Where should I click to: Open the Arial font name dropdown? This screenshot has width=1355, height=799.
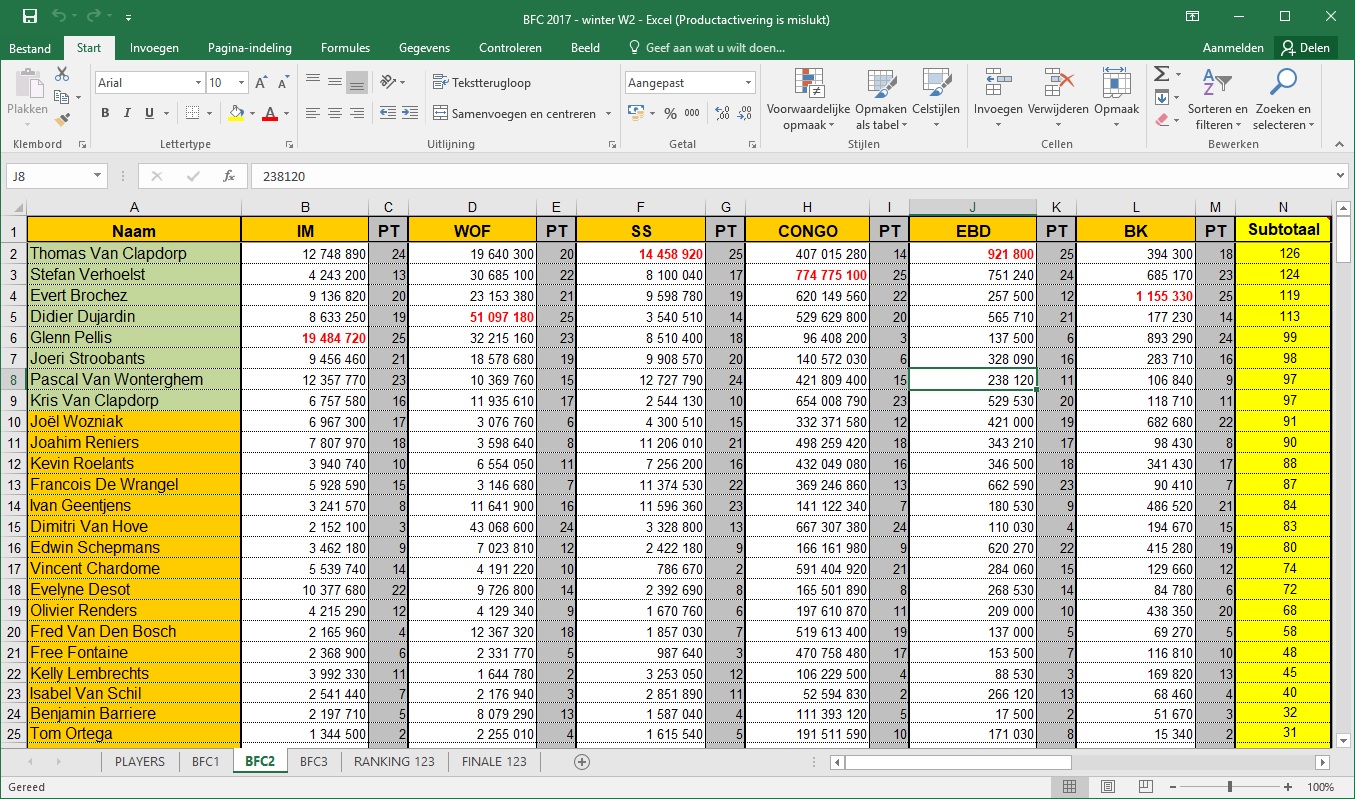197,83
